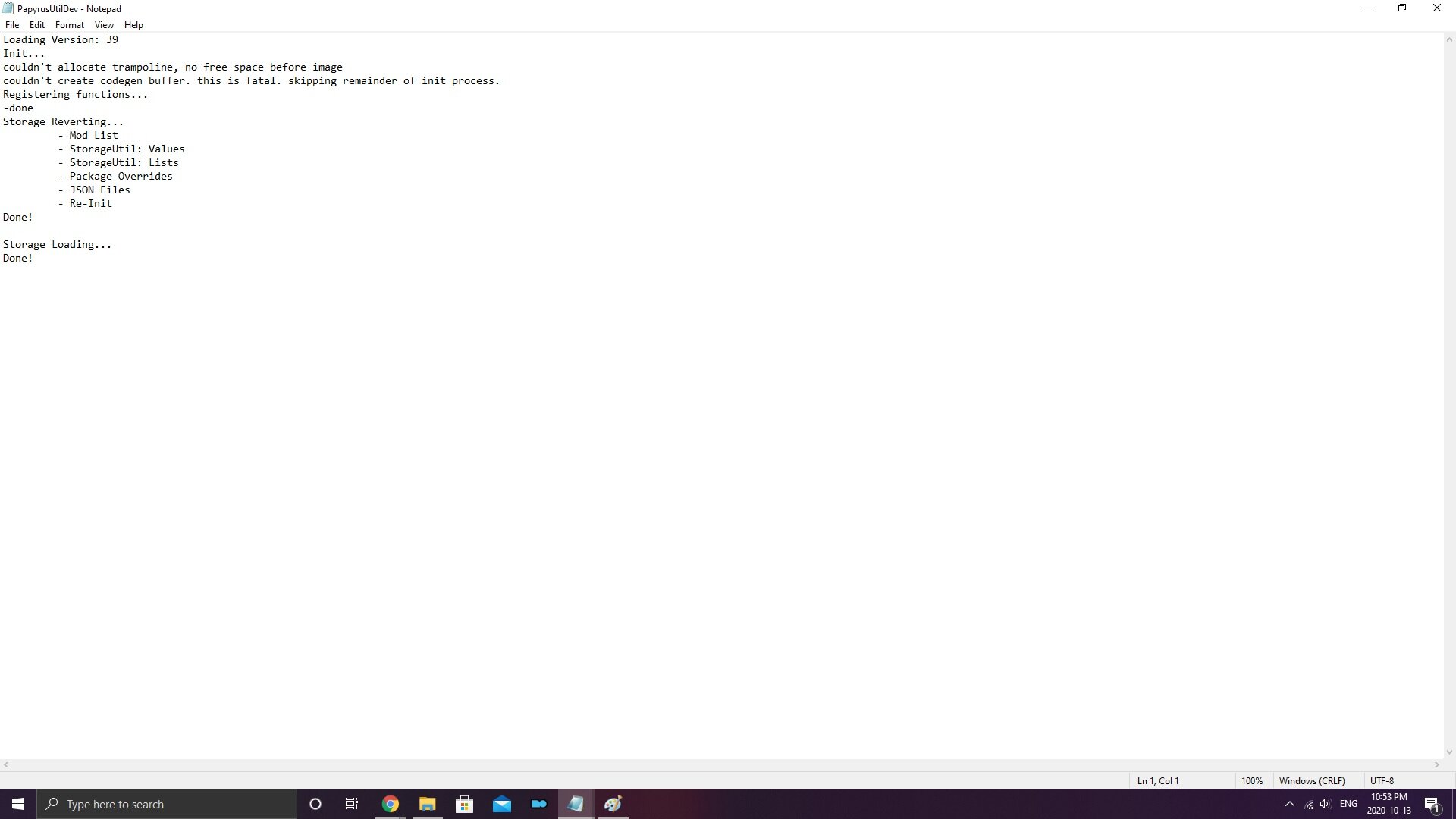
Task: Open the Help menu
Action: [133, 25]
